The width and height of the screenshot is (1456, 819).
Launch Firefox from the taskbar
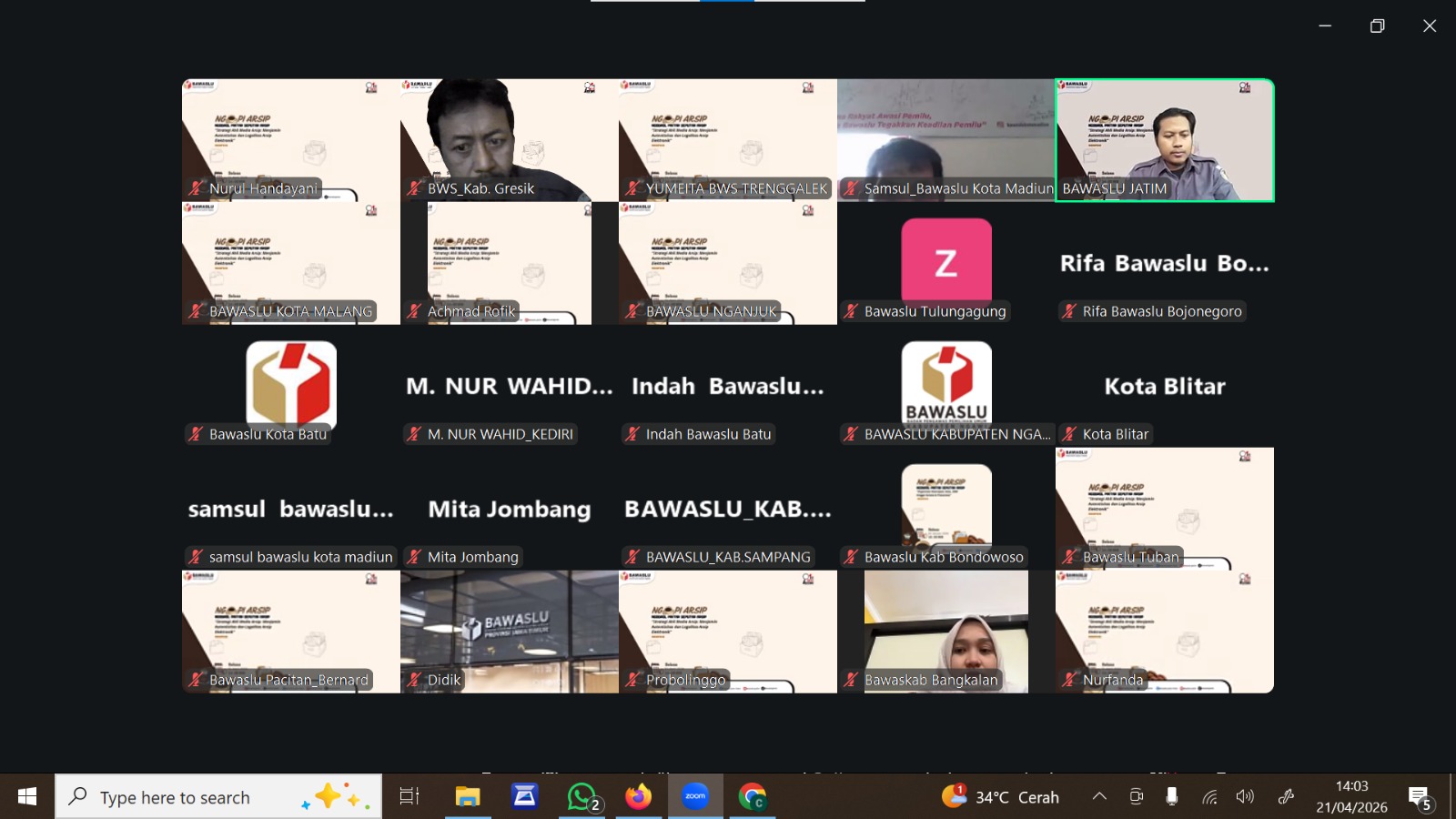639,797
